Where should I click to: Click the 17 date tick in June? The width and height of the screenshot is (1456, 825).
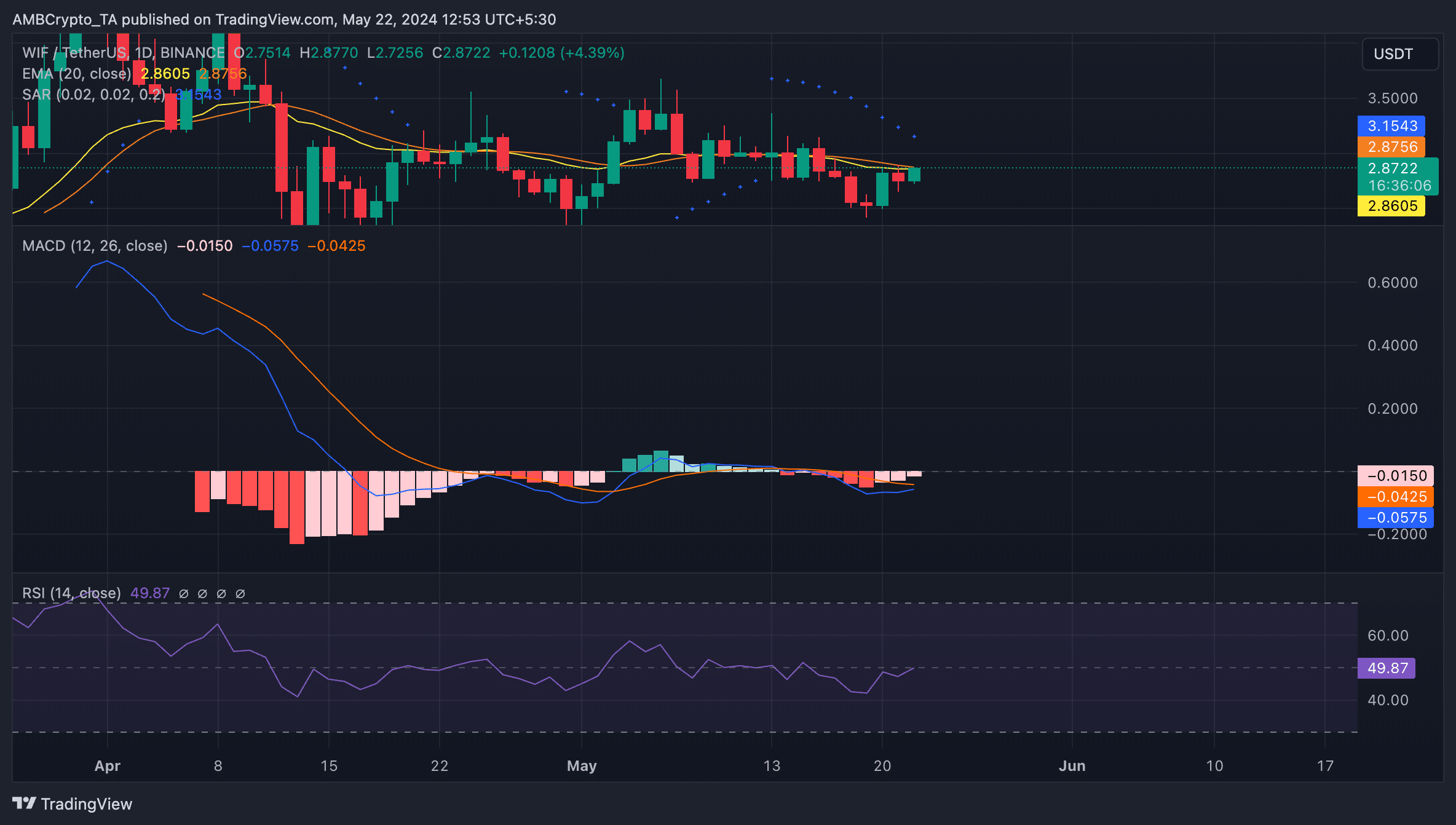click(x=1325, y=766)
